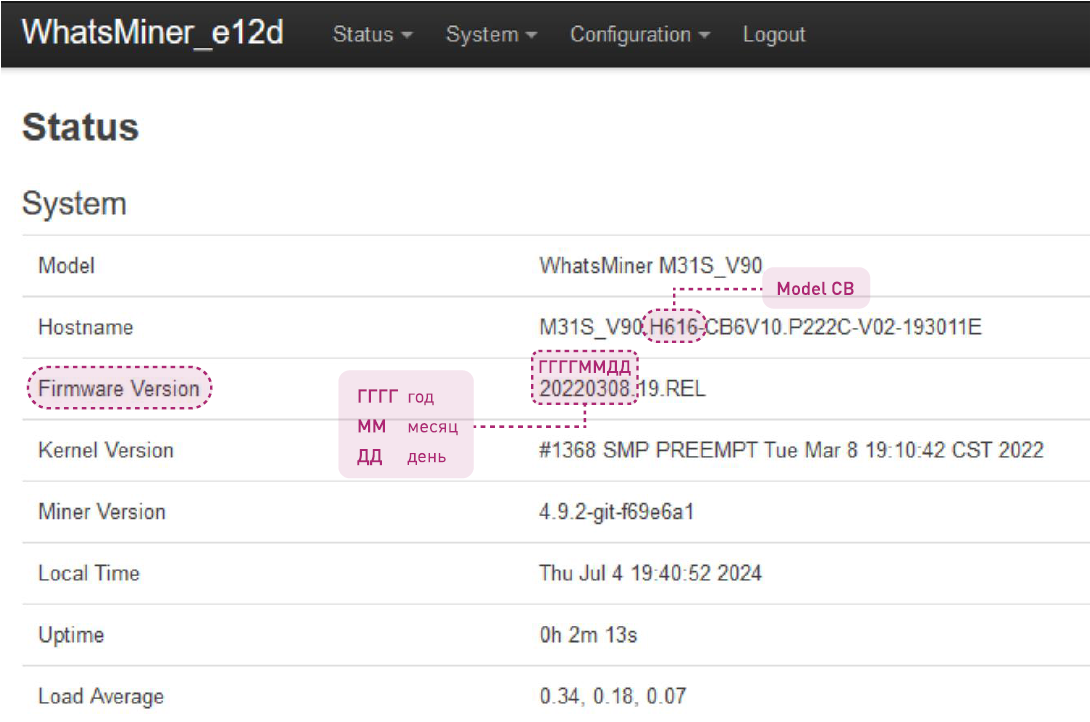The height and width of the screenshot is (722, 1090).
Task: Click the WhatsMiner_e12d brand link
Action: (x=153, y=33)
